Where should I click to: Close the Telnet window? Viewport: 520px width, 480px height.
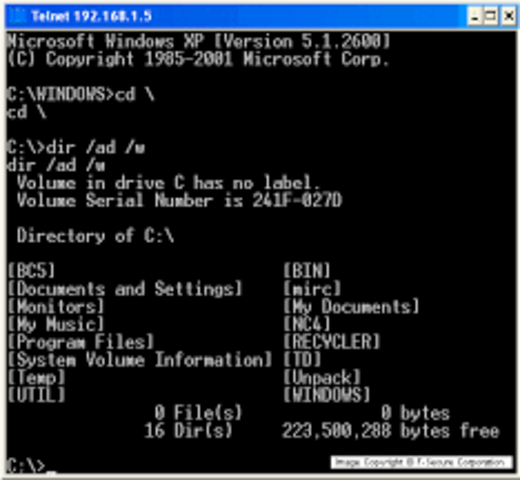click(509, 16)
